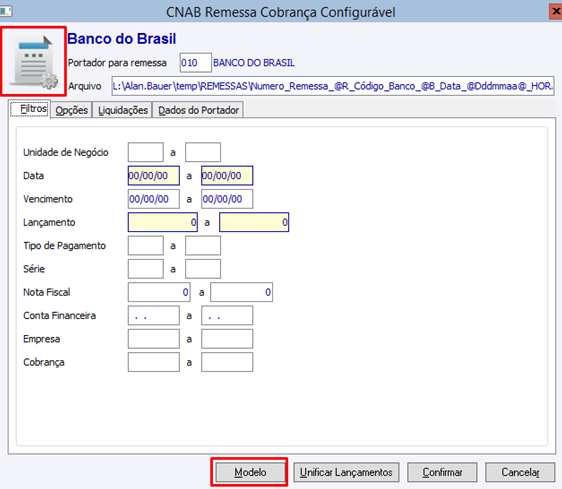Screen dimensions: 562x489
Task: Open the Liquidações tab
Action: [x=123, y=110]
